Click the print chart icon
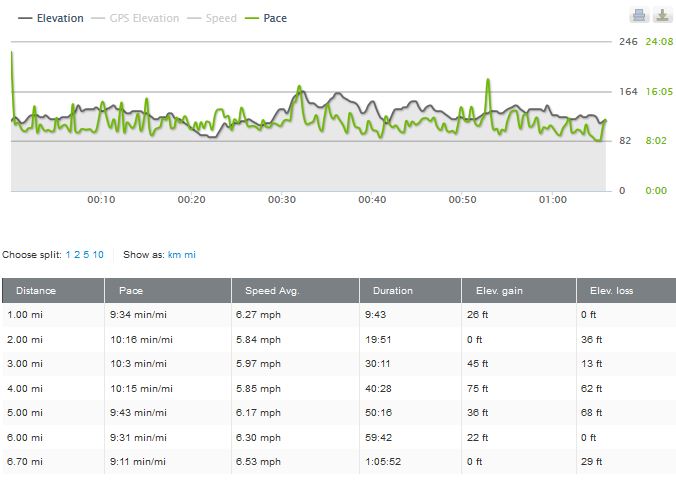Image resolution: width=676 pixels, height=483 pixels. coord(639,15)
